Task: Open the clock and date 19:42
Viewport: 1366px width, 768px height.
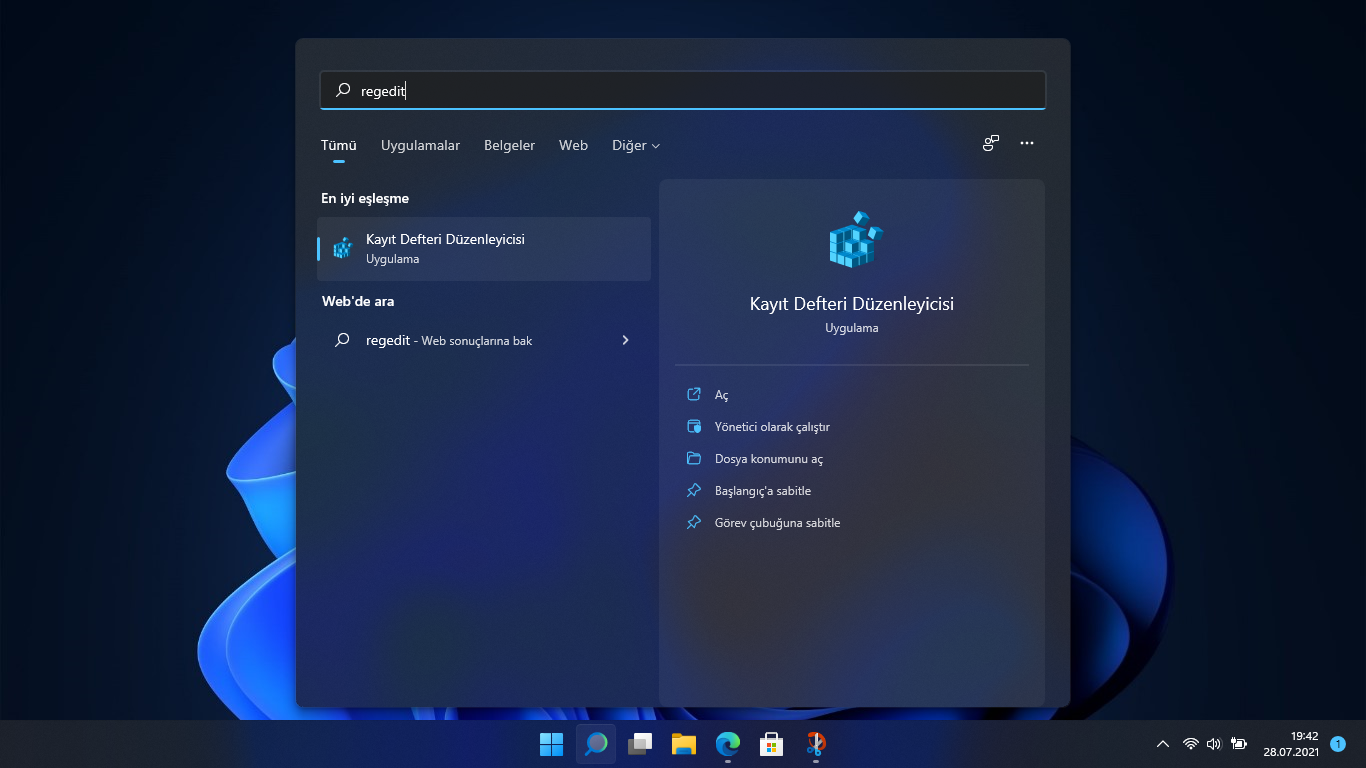Action: pos(1291,743)
